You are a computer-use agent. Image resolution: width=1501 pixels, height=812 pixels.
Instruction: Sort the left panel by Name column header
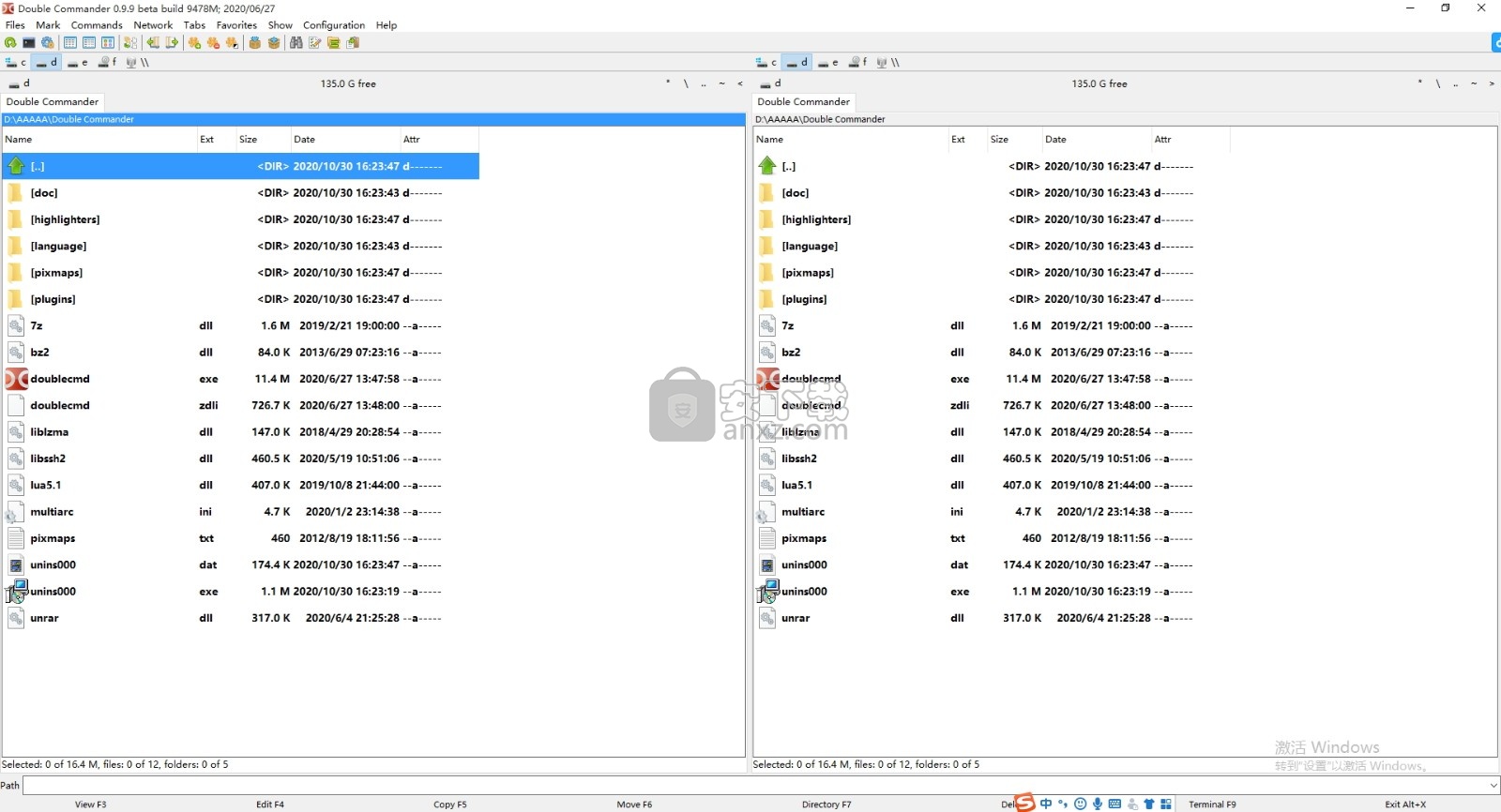click(99, 139)
